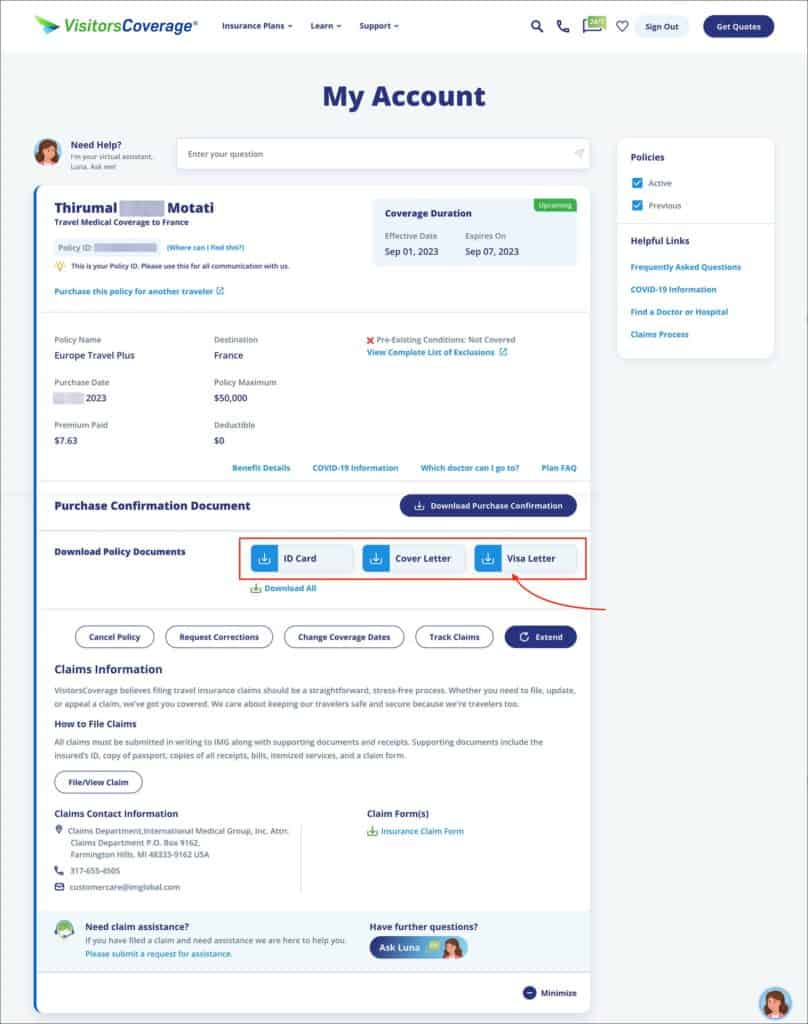
Task: Expand the Insurance Plans menu
Action: click(257, 26)
